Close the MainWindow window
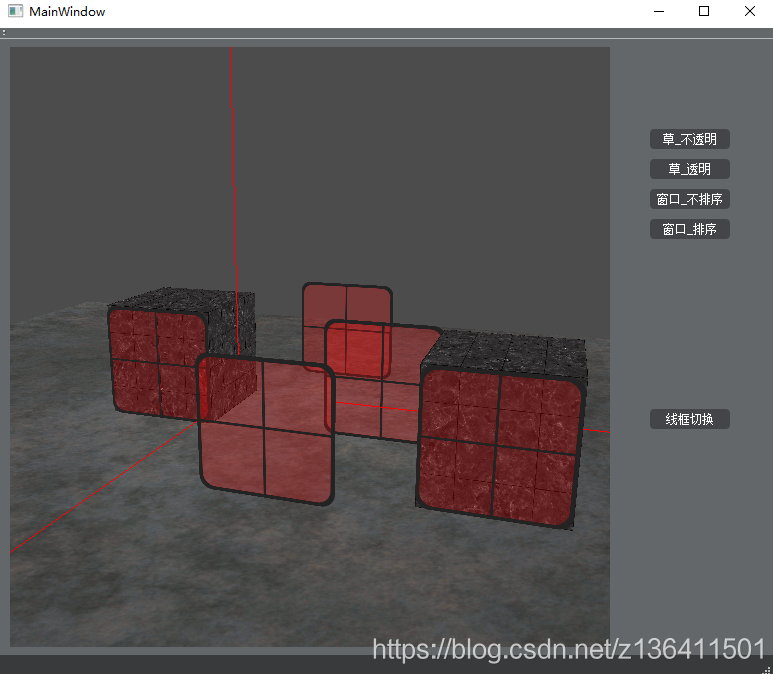 pos(750,11)
